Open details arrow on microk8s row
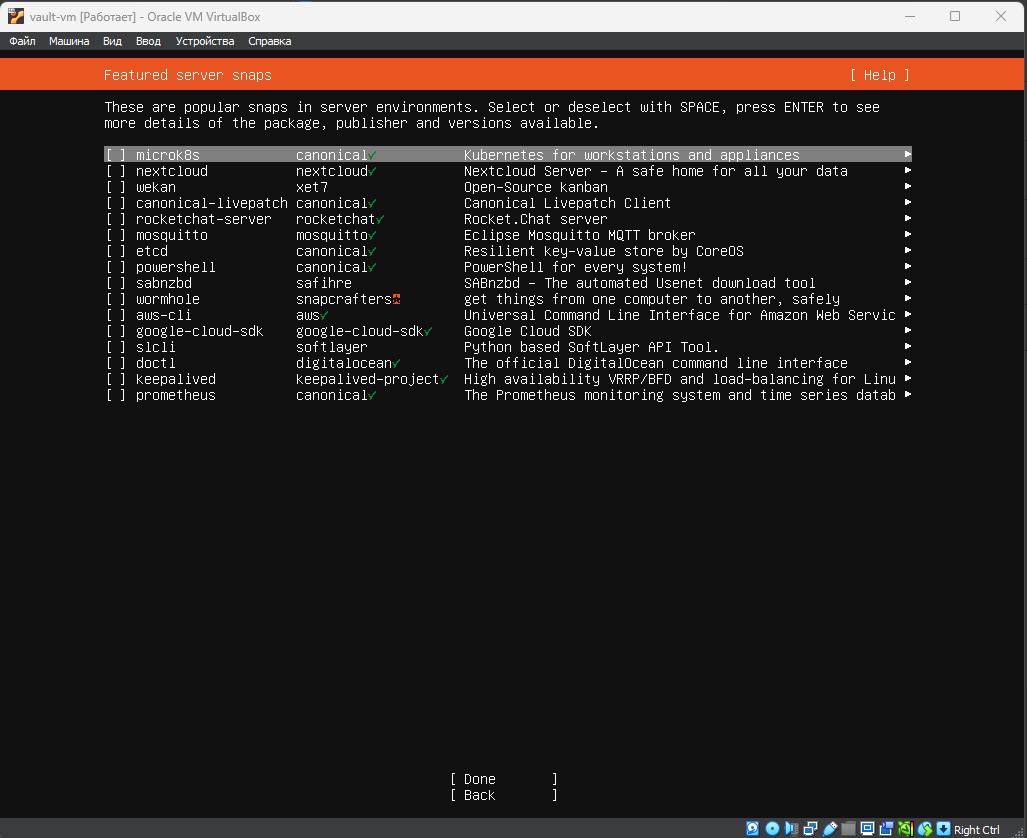Viewport: 1027px width, 838px height. coord(908,155)
